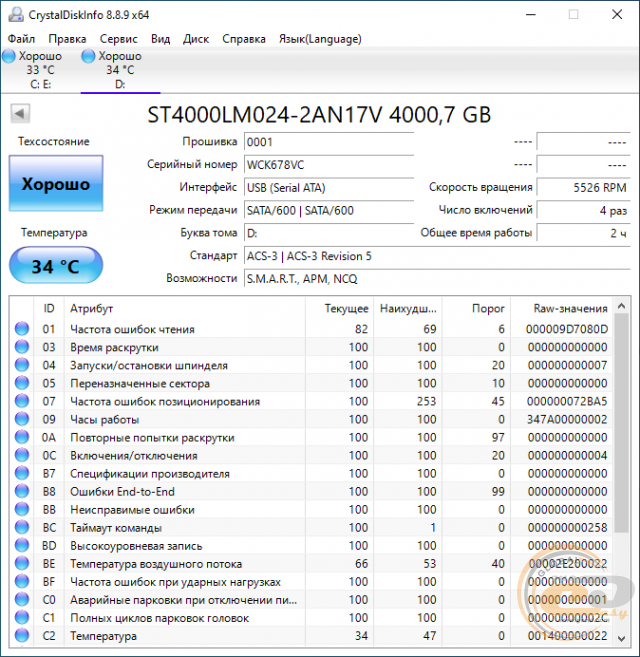This screenshot has width=640, height=657.
Task: Open the Вид menu
Action: 160,39
